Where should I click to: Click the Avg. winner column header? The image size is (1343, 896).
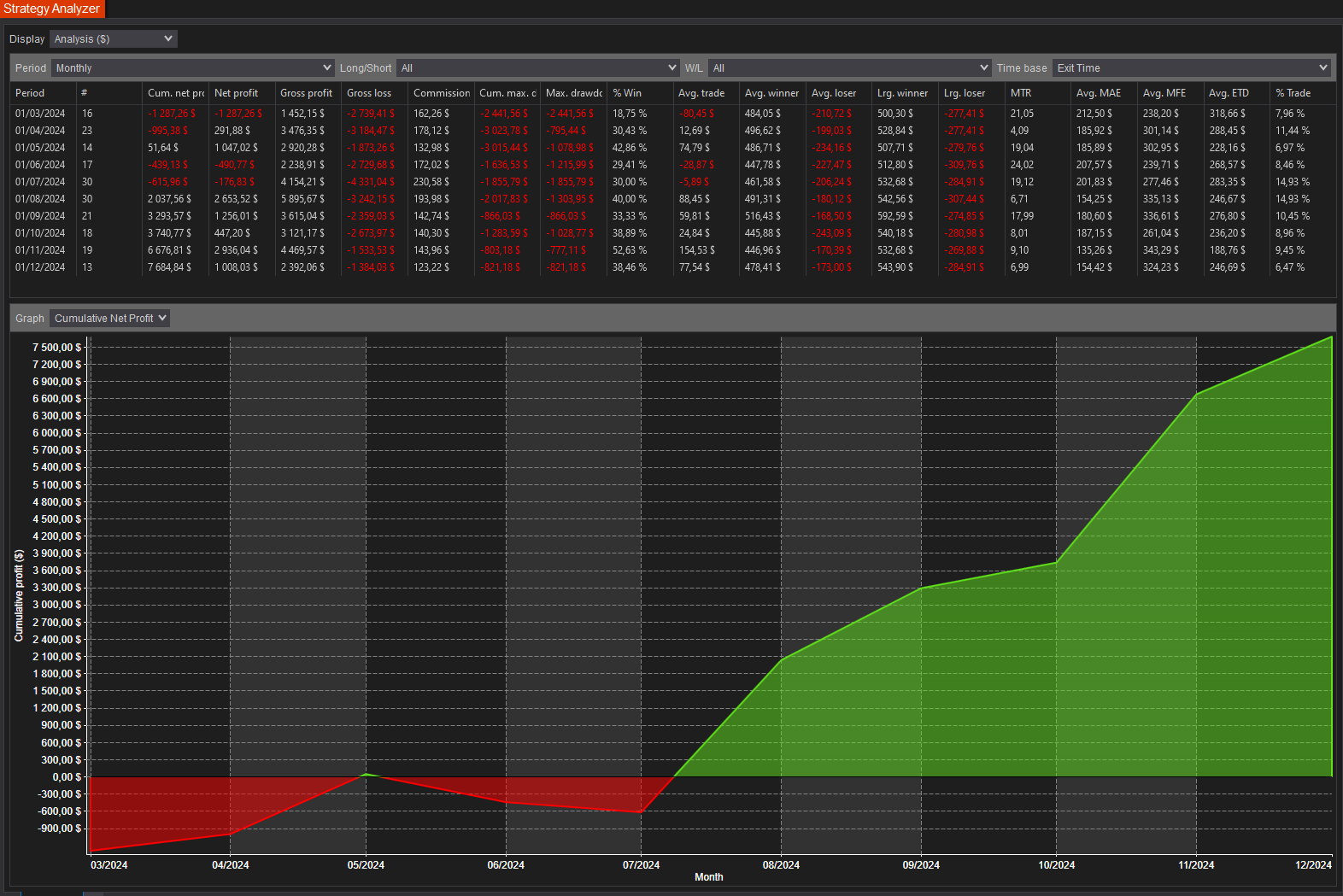pyautogui.click(x=772, y=93)
